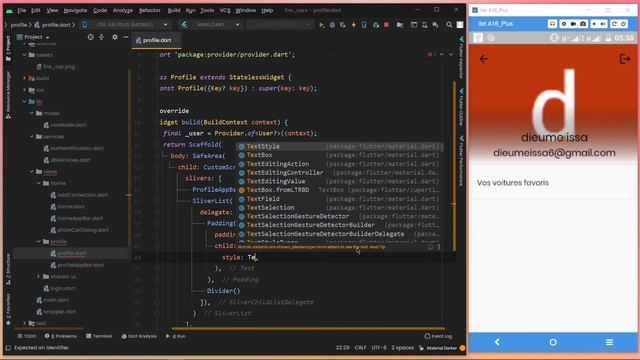Click CRLF line separator in status bar
Screen dimensions: 640x360
pyautogui.click(x=360, y=348)
